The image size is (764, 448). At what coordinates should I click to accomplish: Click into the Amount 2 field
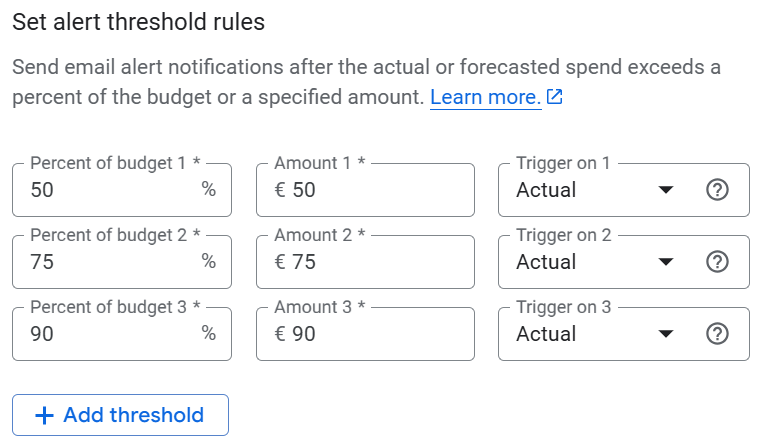coord(365,262)
